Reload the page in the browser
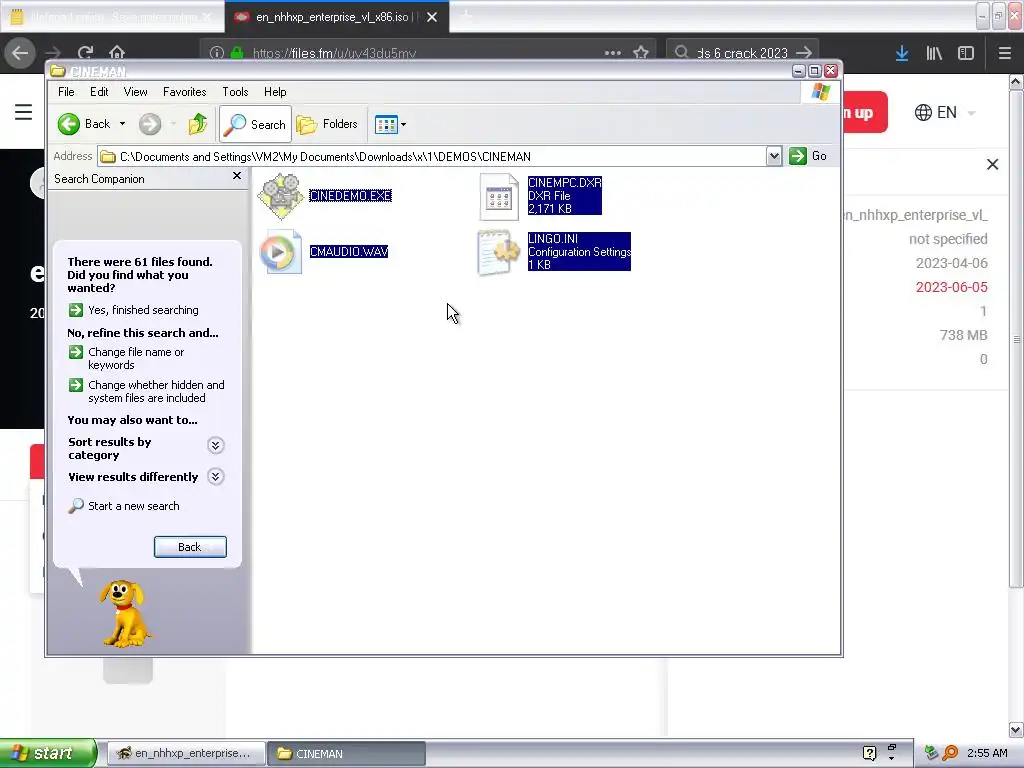Screen dimensions: 1024x768 pos(86,52)
